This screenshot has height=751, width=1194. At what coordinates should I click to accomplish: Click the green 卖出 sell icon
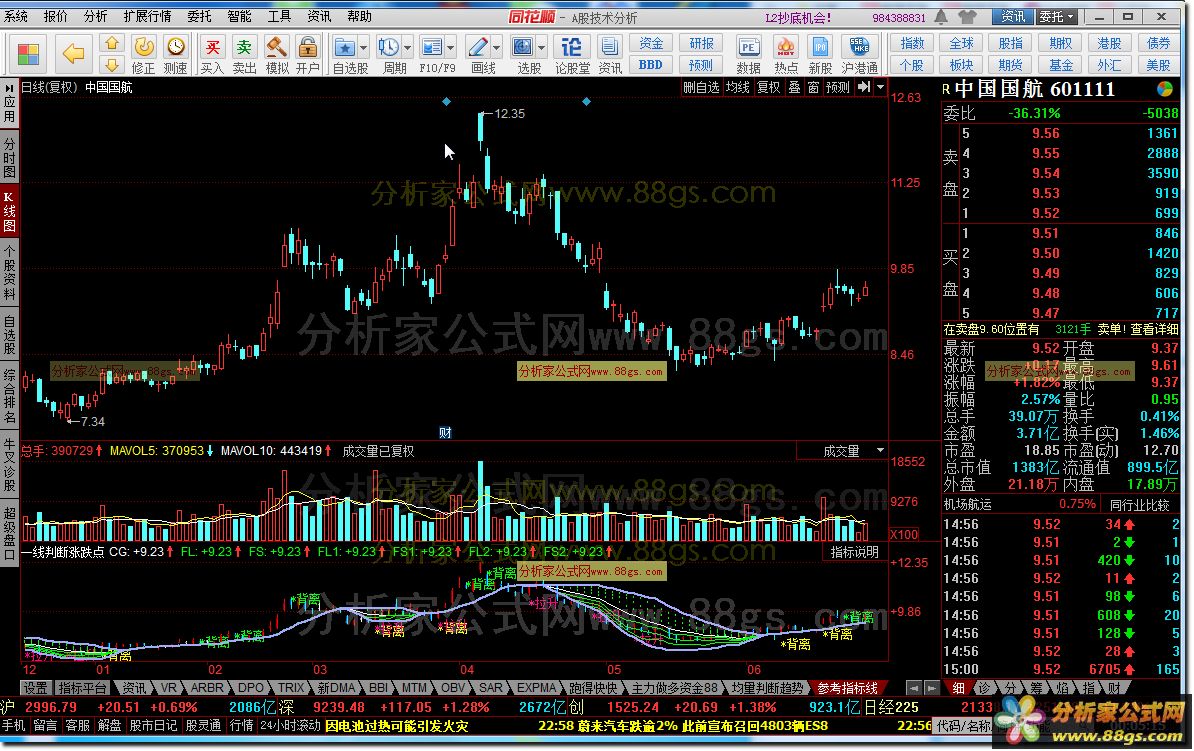pyautogui.click(x=244, y=55)
